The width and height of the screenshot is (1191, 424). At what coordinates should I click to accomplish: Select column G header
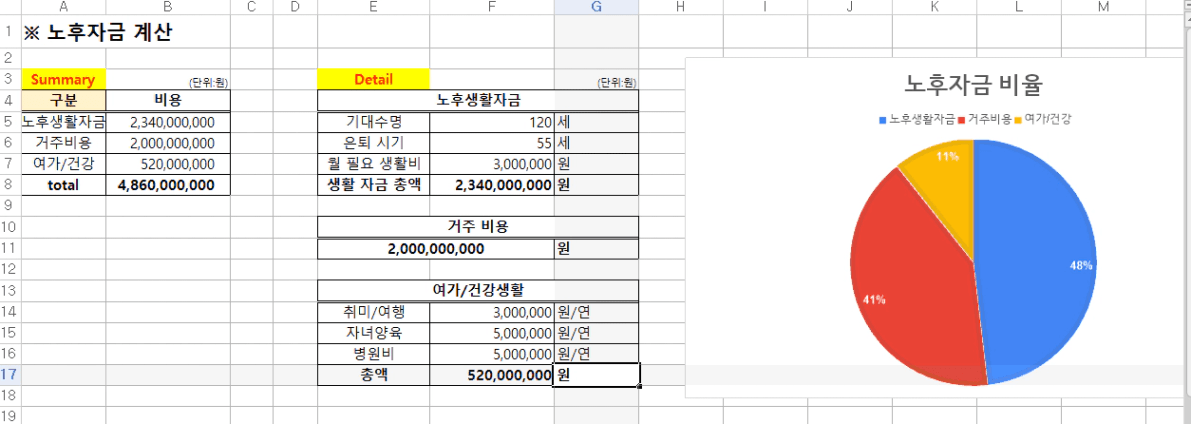click(x=596, y=7)
